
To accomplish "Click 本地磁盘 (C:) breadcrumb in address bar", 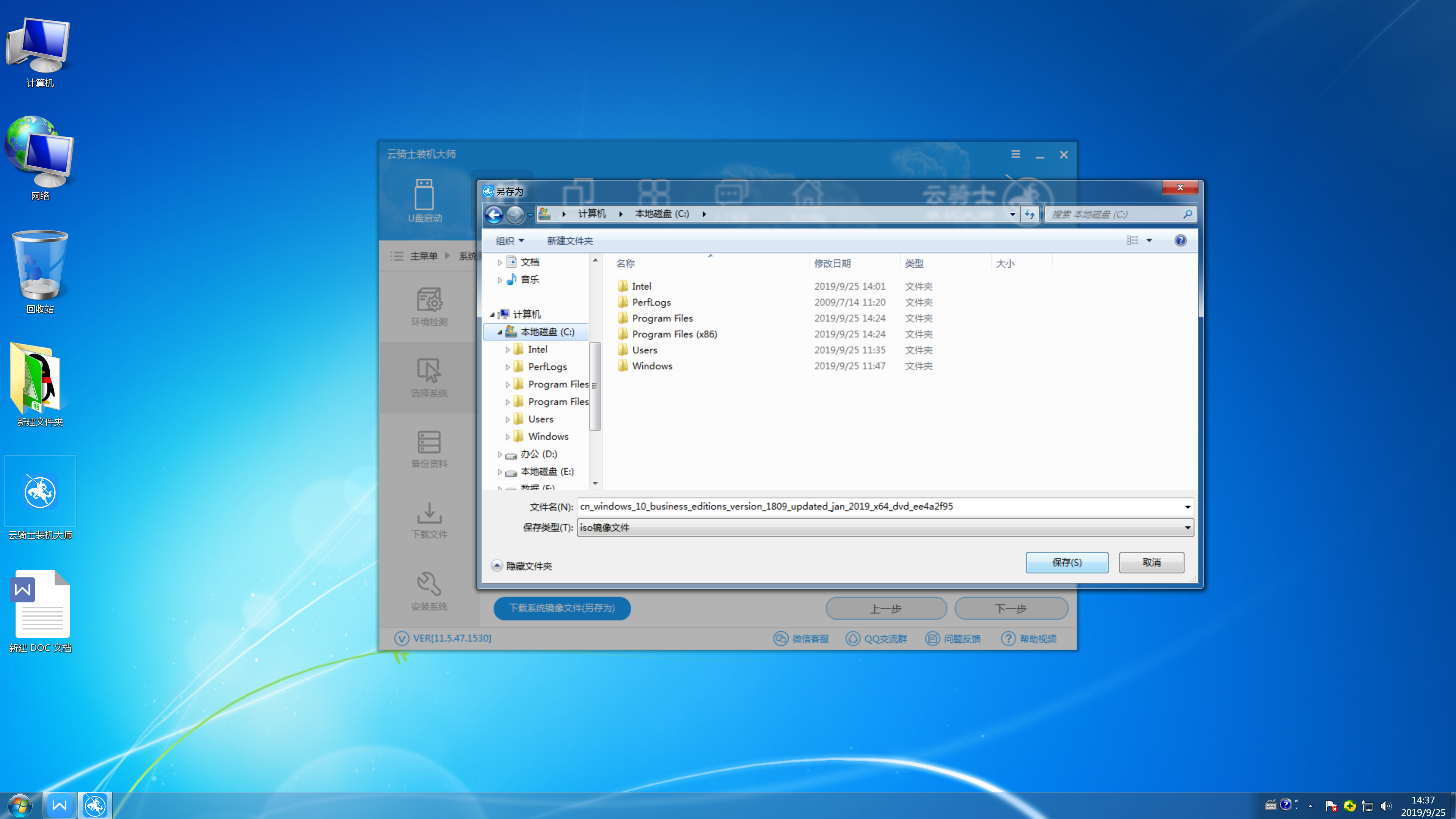I will (662, 213).
